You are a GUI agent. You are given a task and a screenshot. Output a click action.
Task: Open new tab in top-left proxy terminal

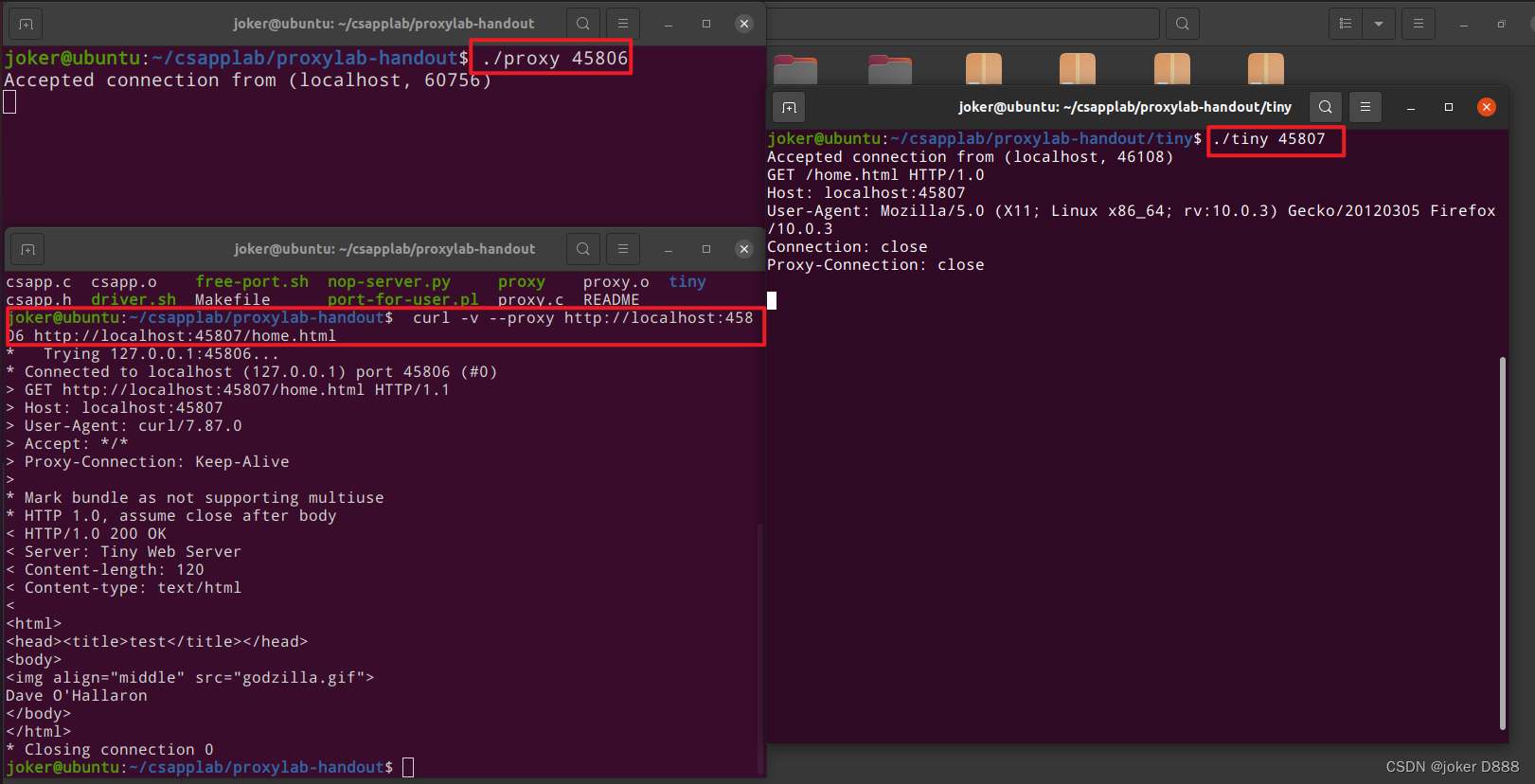(x=26, y=24)
